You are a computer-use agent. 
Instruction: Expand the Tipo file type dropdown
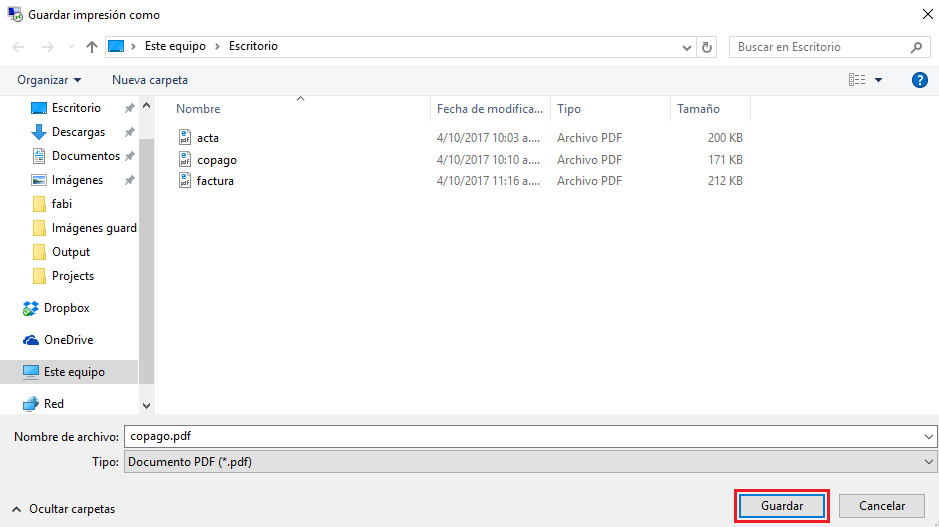tap(929, 461)
